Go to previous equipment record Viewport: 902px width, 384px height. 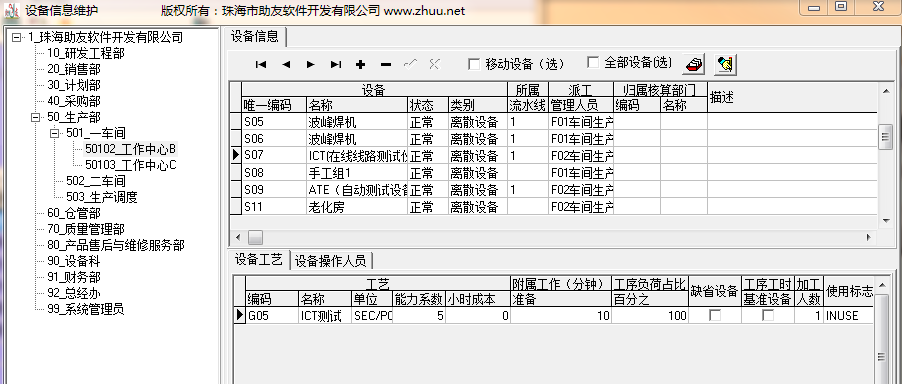point(286,64)
